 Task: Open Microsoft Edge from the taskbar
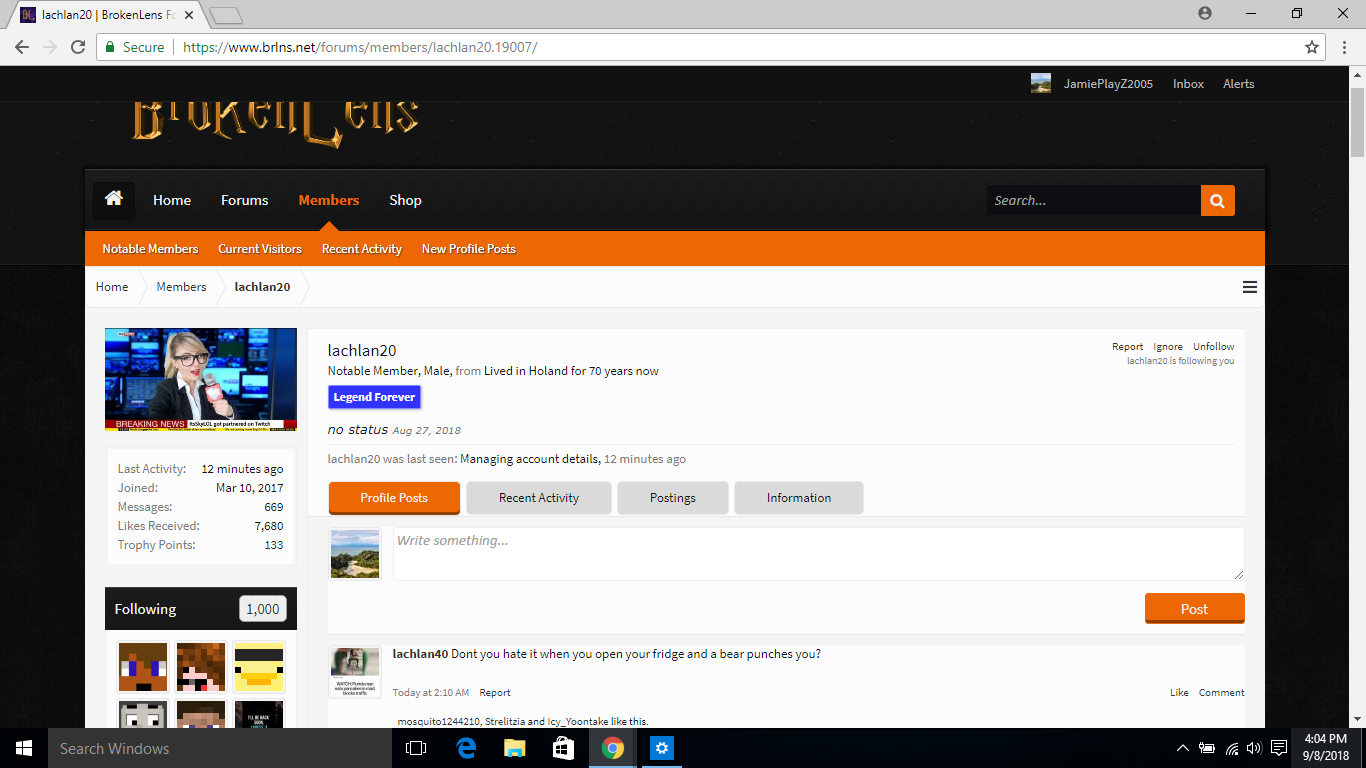466,748
